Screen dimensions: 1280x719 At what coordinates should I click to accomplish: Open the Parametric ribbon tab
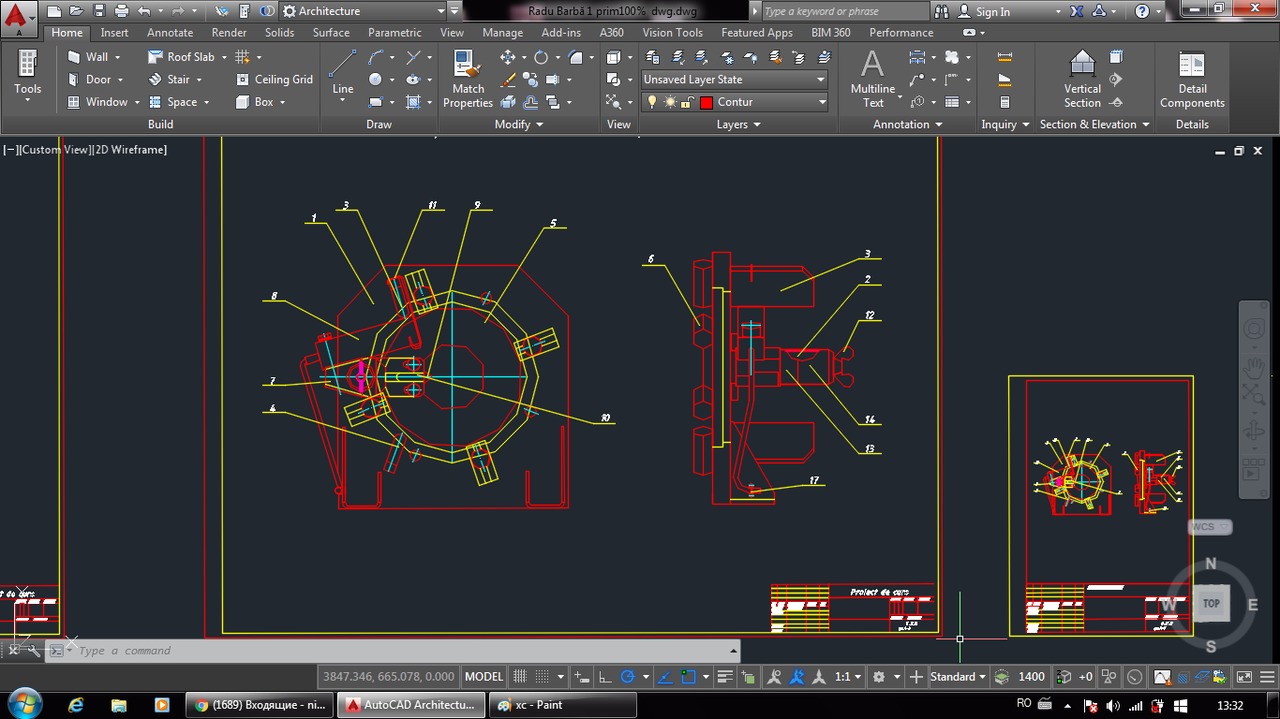(394, 32)
